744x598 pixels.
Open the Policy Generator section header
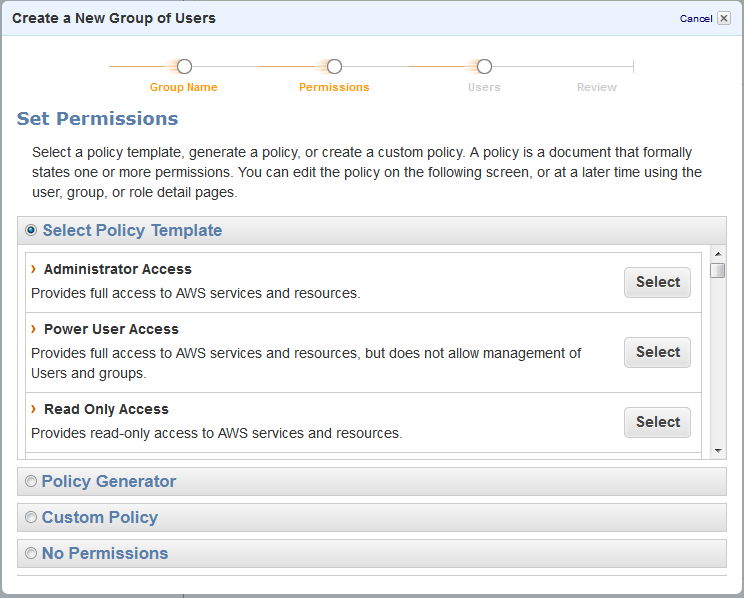(109, 481)
